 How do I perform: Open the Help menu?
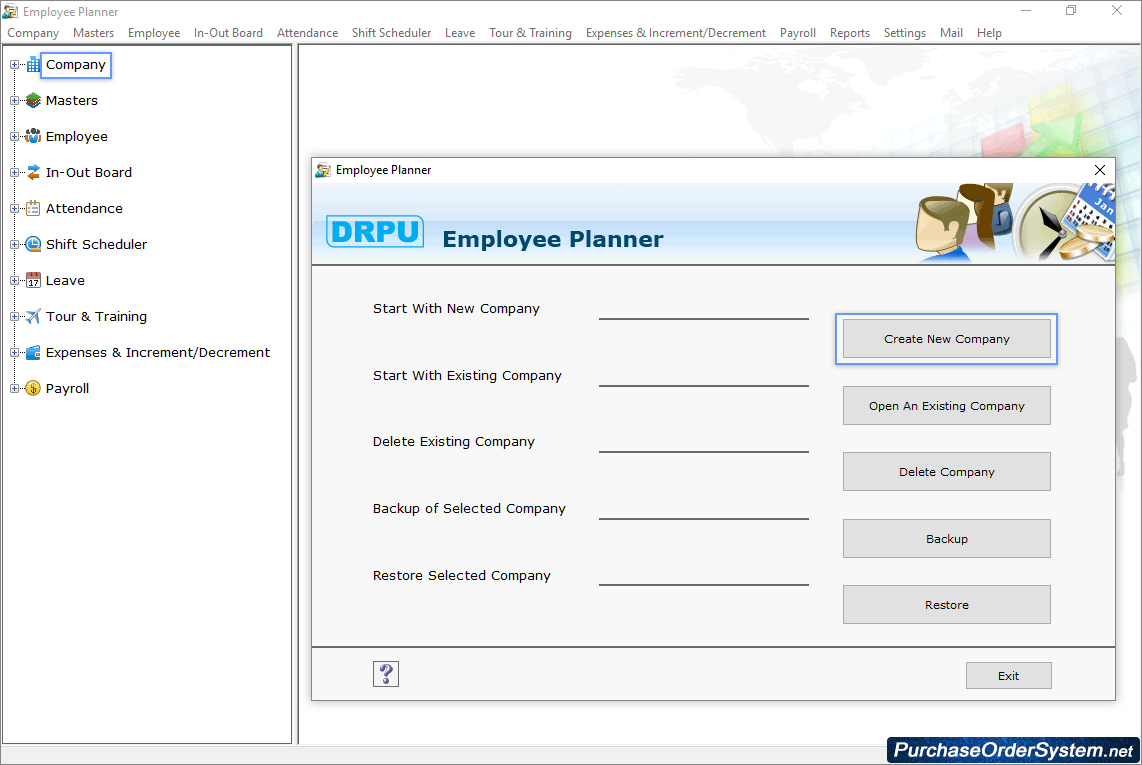pos(989,33)
